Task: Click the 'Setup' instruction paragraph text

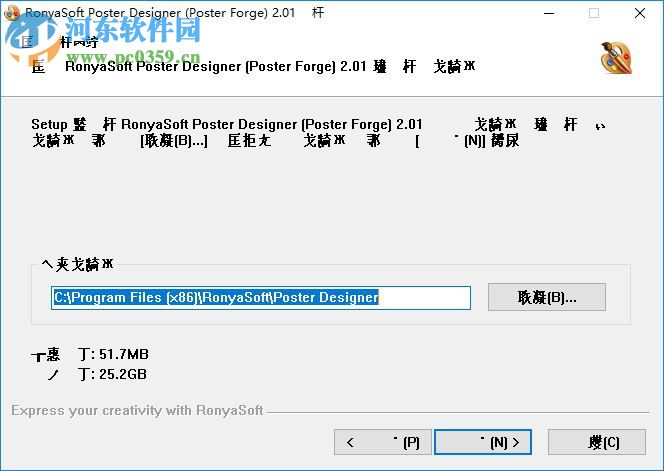Action: [x=318, y=132]
